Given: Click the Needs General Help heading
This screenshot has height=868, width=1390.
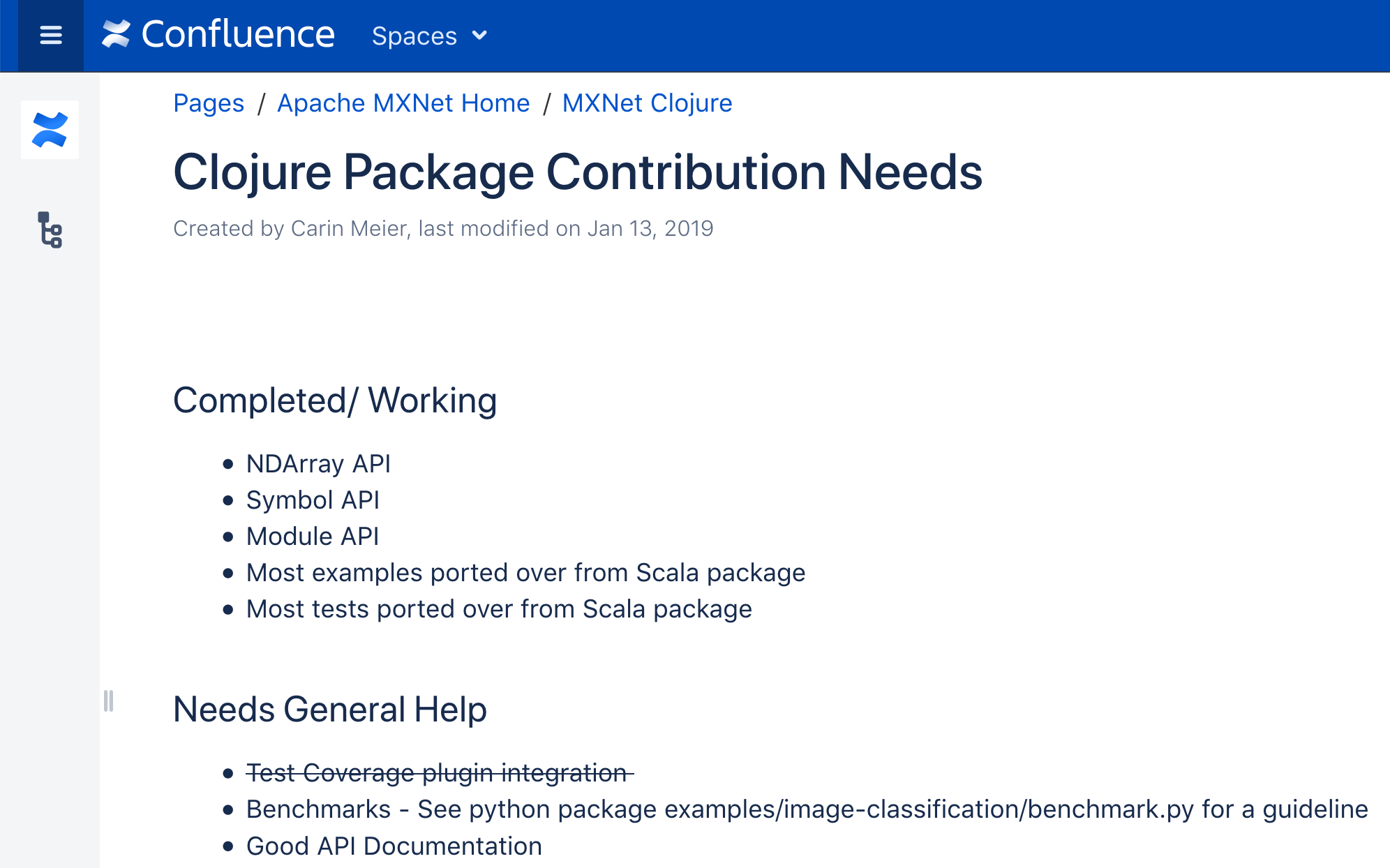Looking at the screenshot, I should tap(330, 710).
